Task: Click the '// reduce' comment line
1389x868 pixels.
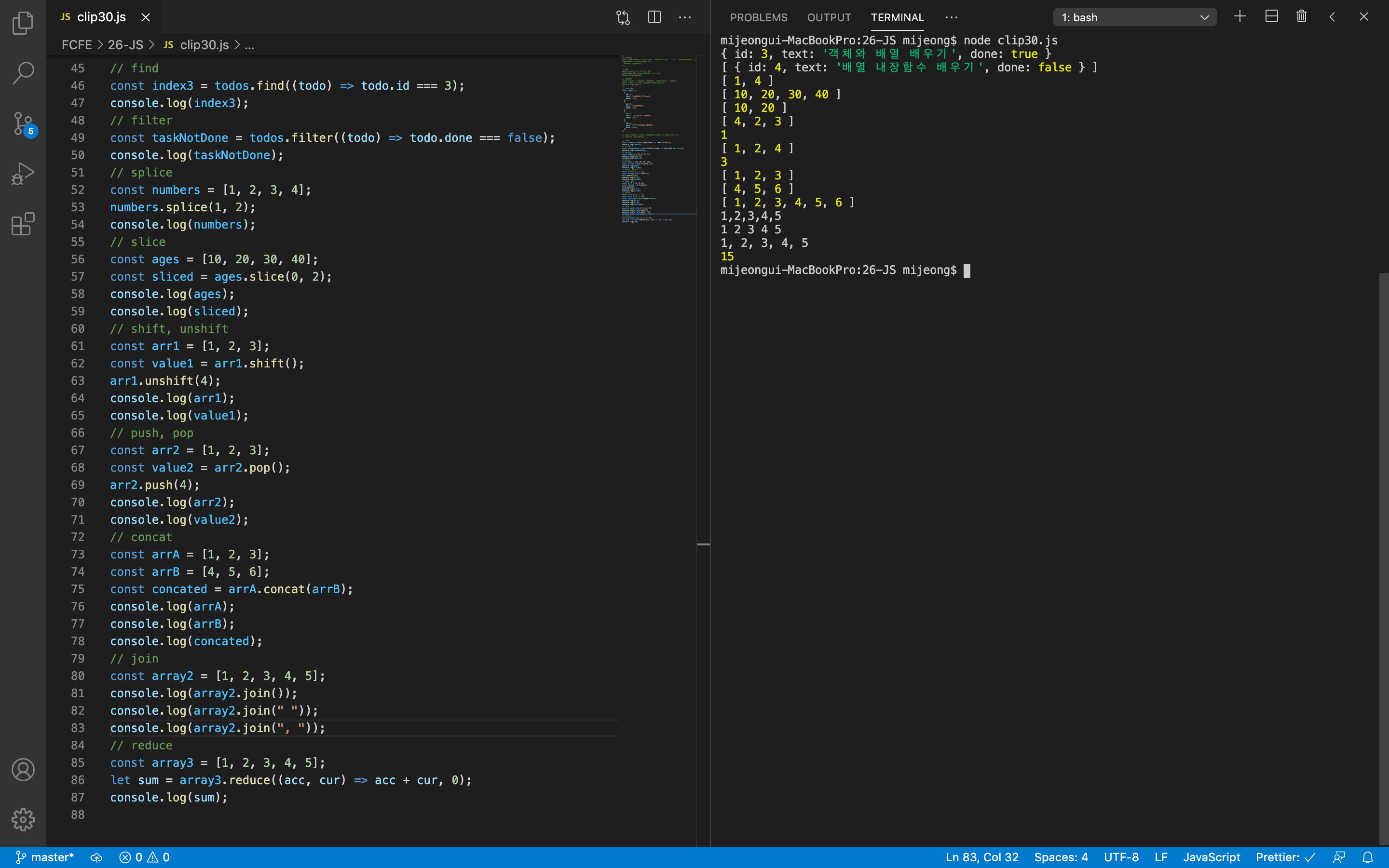Action: [x=141, y=745]
